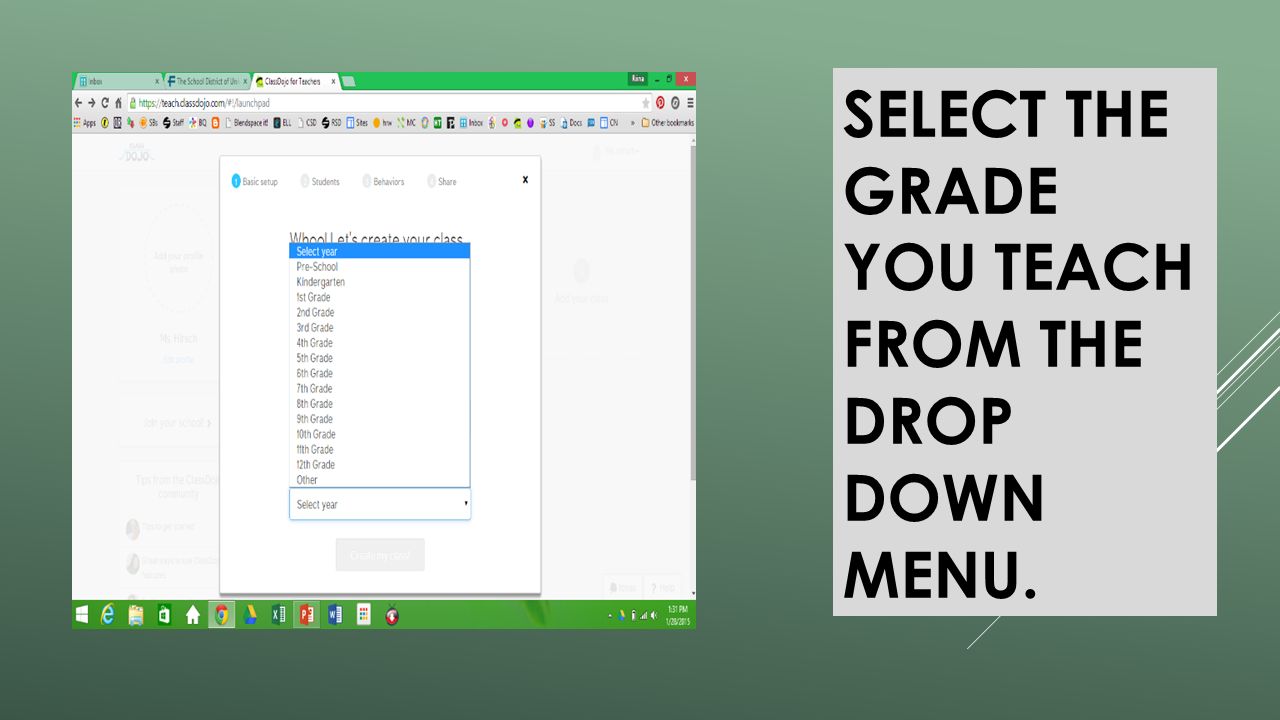Click the Ms. Hirsch profile name

coord(178,339)
